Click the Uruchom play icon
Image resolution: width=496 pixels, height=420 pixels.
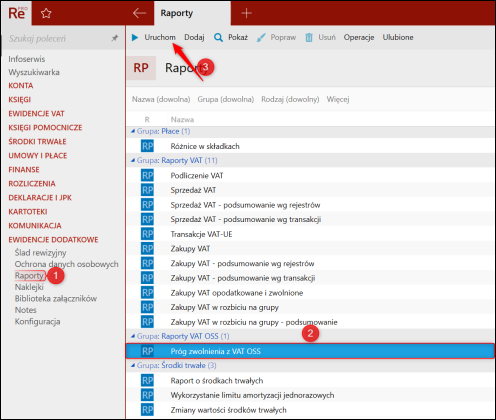135,37
